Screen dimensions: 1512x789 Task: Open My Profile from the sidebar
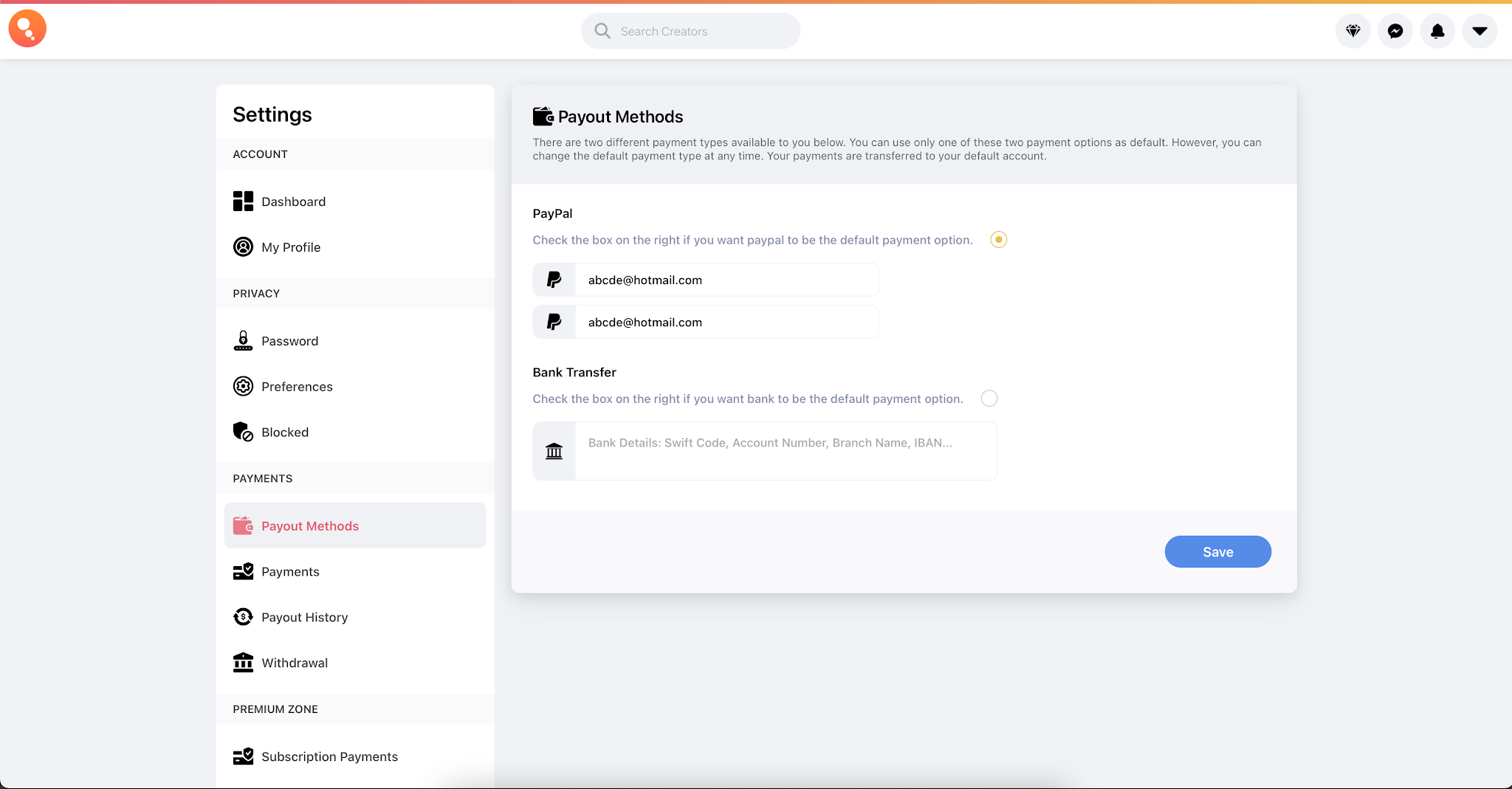click(x=291, y=247)
